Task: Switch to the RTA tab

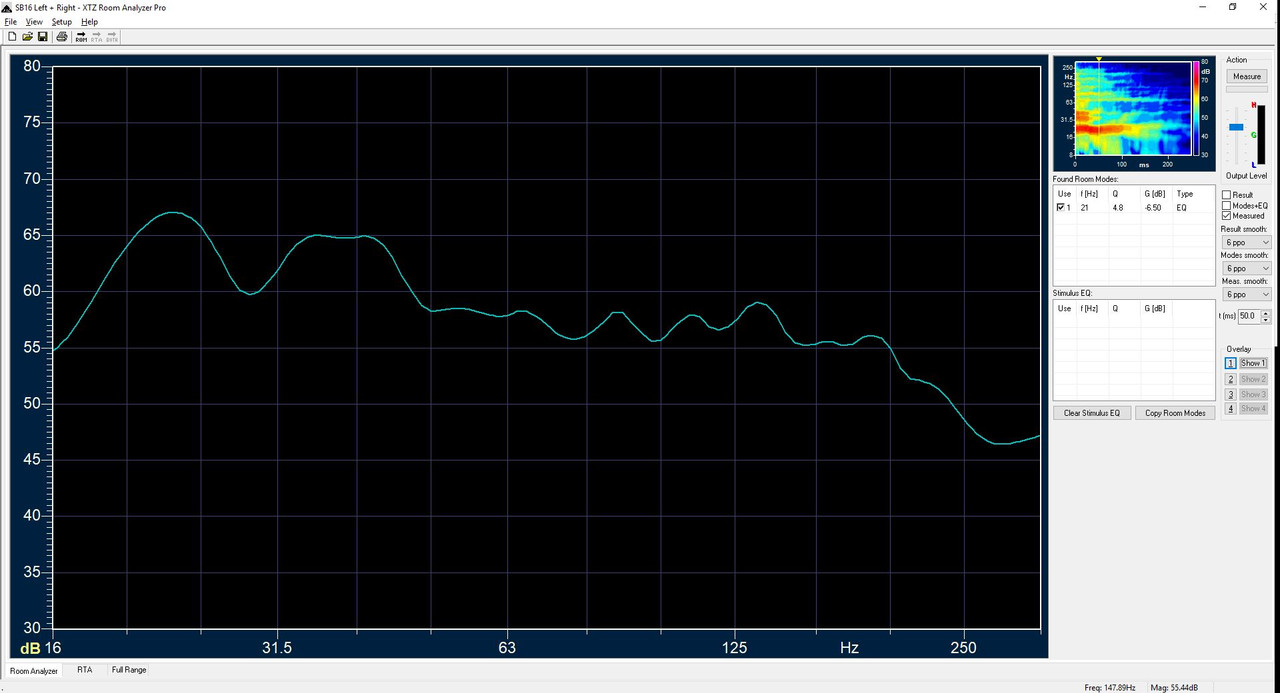Action: point(85,670)
